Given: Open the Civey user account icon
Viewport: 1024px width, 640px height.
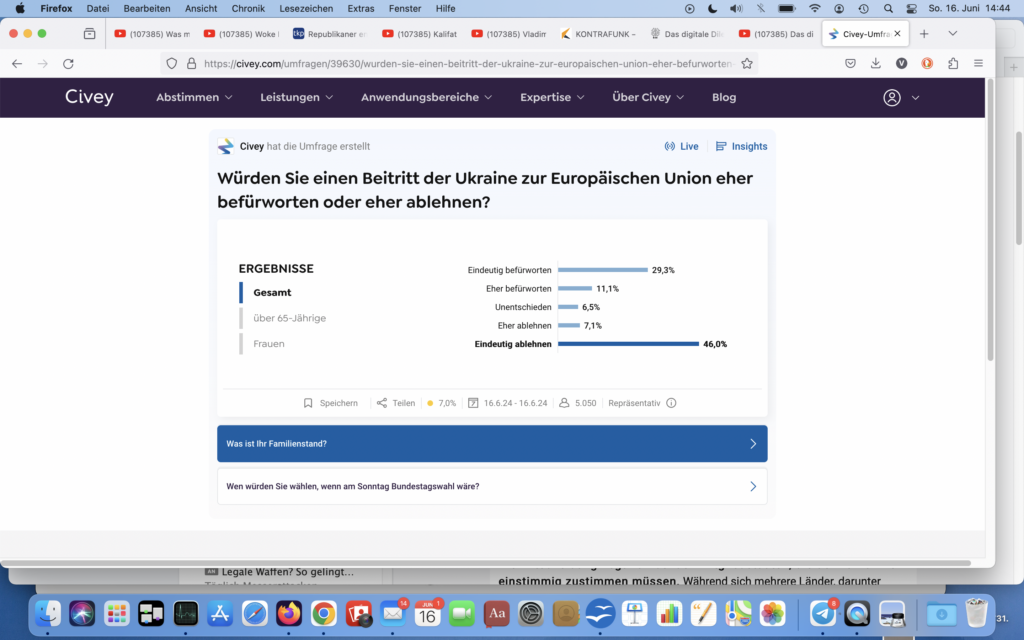Looking at the screenshot, I should click(892, 98).
